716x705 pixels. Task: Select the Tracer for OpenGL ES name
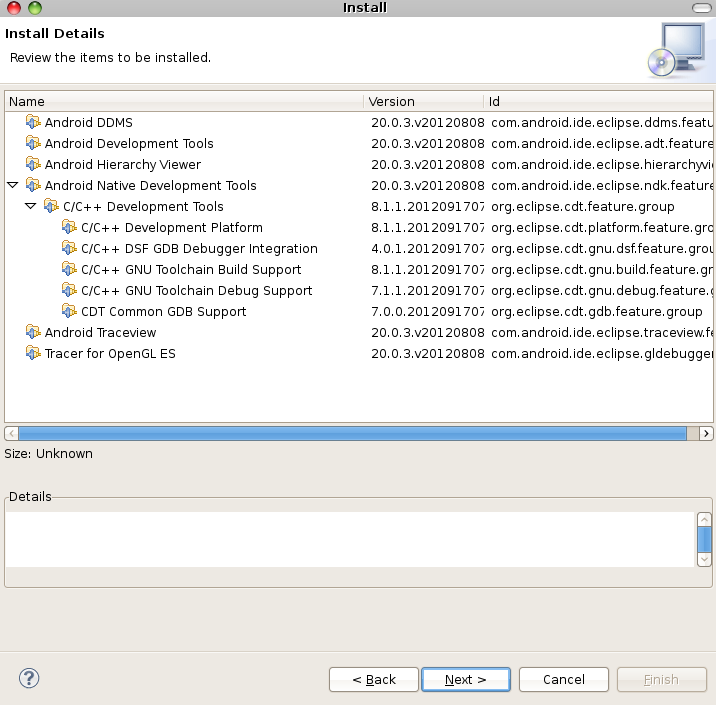tap(110, 353)
